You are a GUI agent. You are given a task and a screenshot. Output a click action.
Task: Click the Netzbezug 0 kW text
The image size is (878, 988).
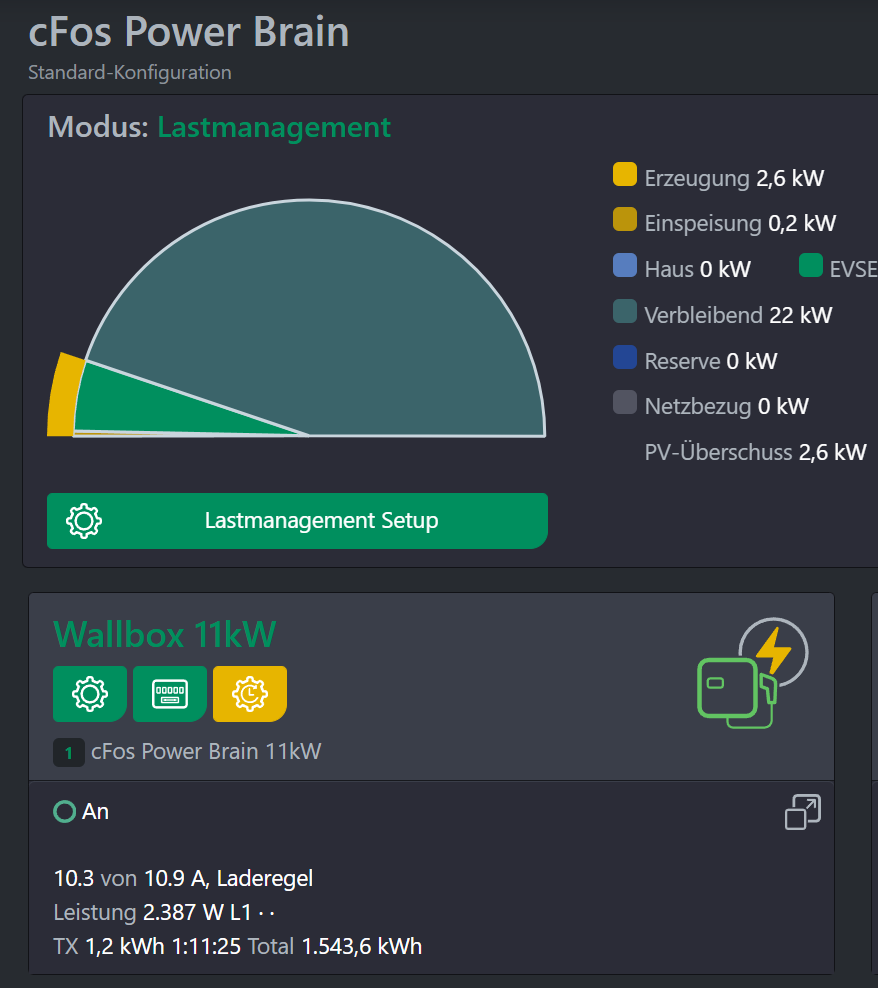[x=726, y=406]
